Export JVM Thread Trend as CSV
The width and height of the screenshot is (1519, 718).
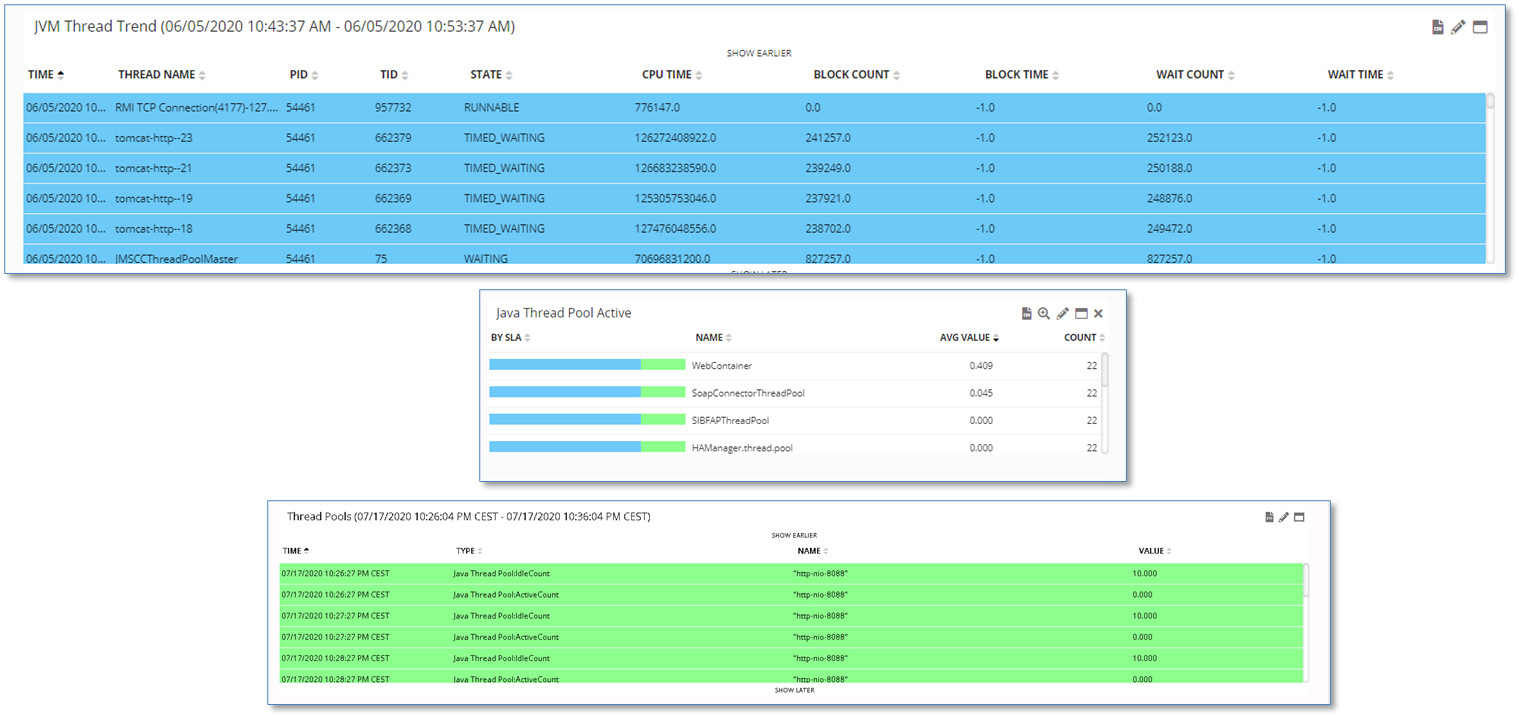click(x=1438, y=27)
